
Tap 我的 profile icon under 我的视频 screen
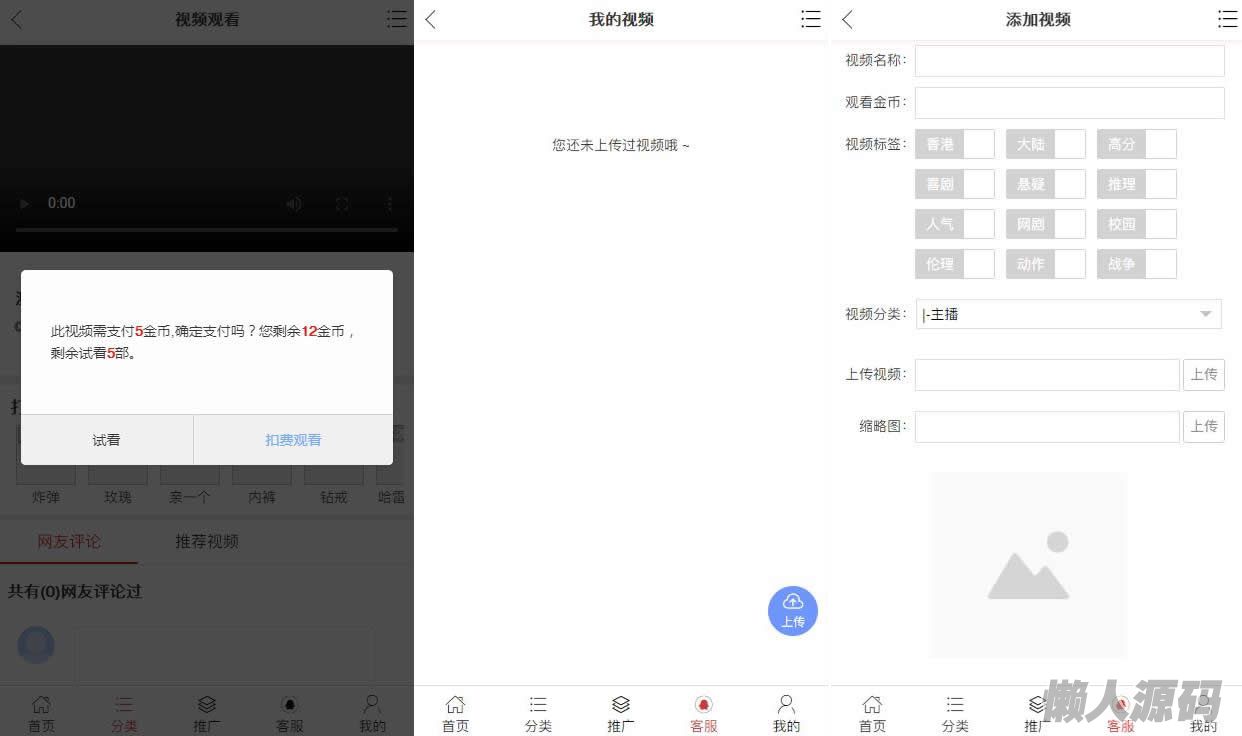pos(786,713)
